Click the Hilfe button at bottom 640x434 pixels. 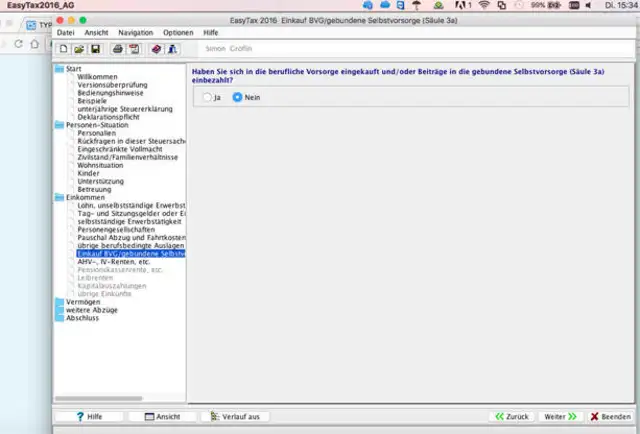89,416
